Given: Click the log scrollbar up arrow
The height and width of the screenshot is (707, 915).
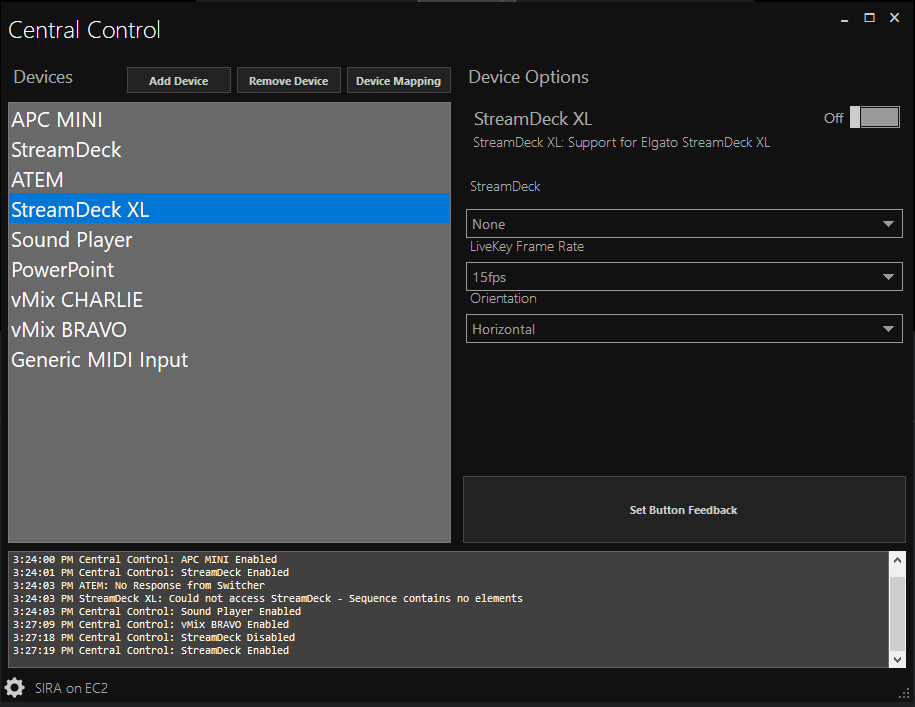Looking at the screenshot, I should pos(897,560).
